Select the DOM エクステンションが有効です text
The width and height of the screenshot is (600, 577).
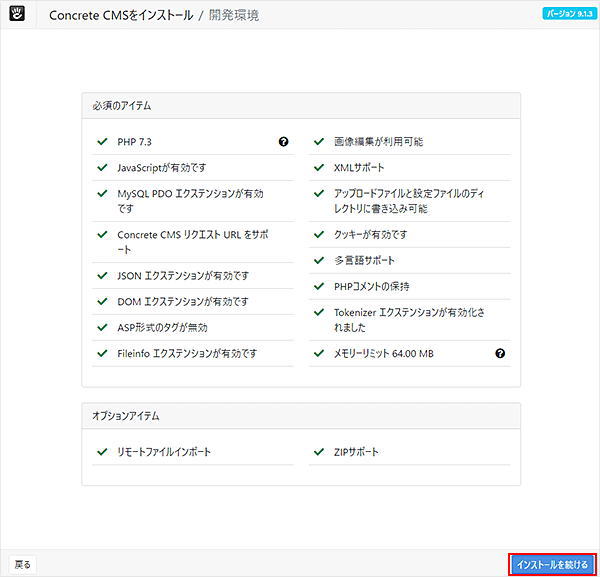pyautogui.click(x=183, y=302)
